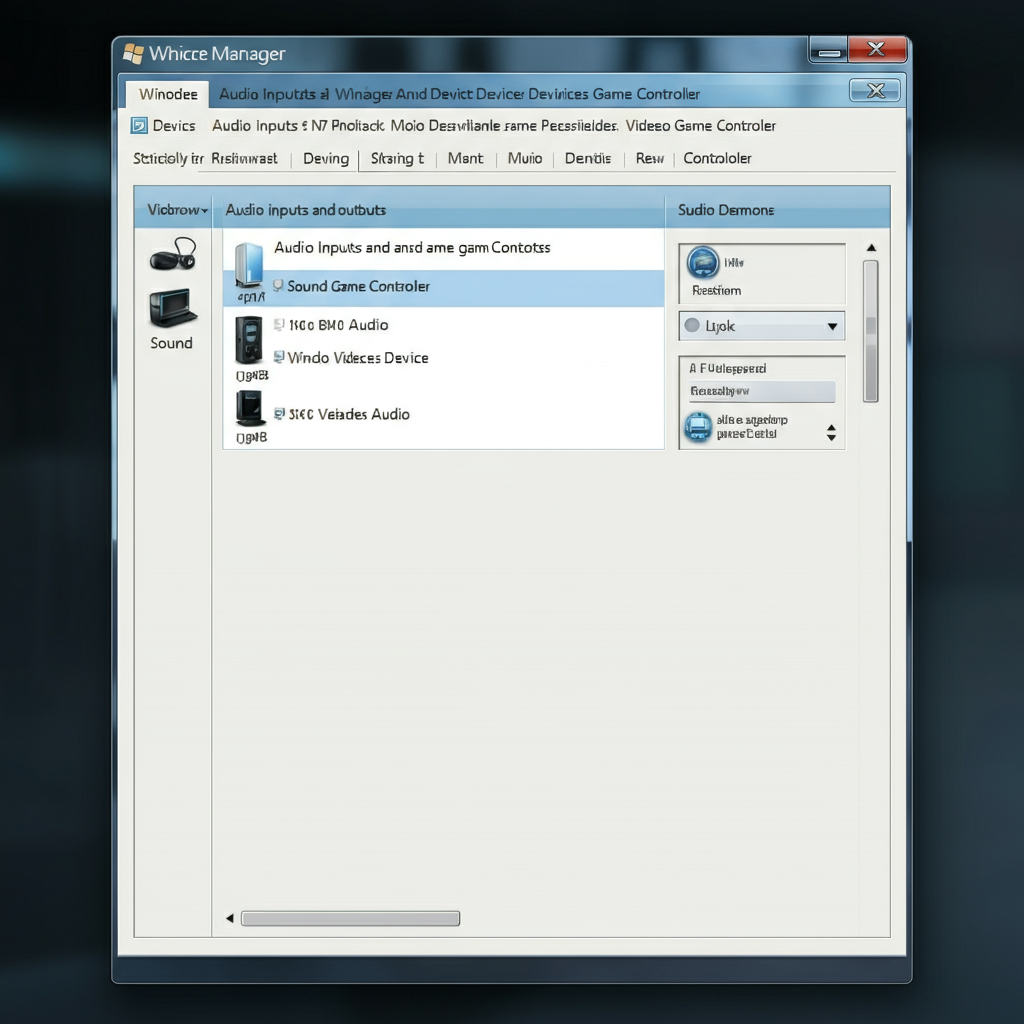Image resolution: width=1024 pixels, height=1024 pixels.
Task: Click the speaker icon beside Sound Game Controller
Action: pos(277,286)
